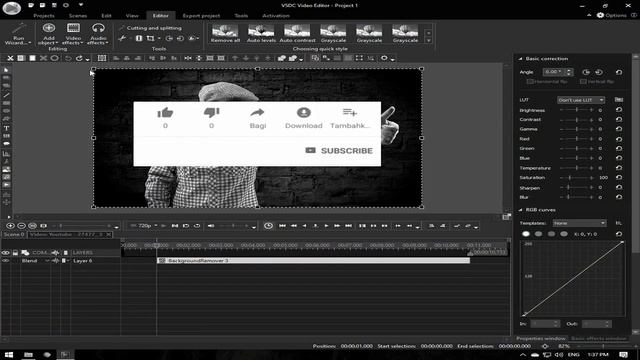
Task: Click the Angle input field
Action: point(554,72)
